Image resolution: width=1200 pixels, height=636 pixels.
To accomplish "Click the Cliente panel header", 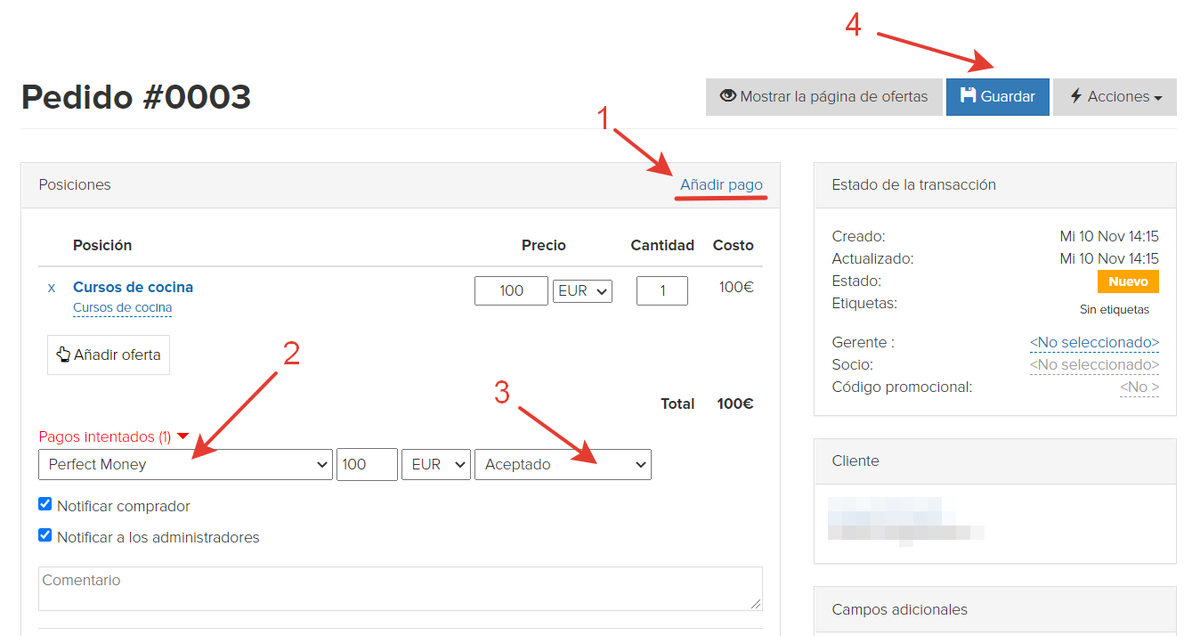I will (995, 461).
